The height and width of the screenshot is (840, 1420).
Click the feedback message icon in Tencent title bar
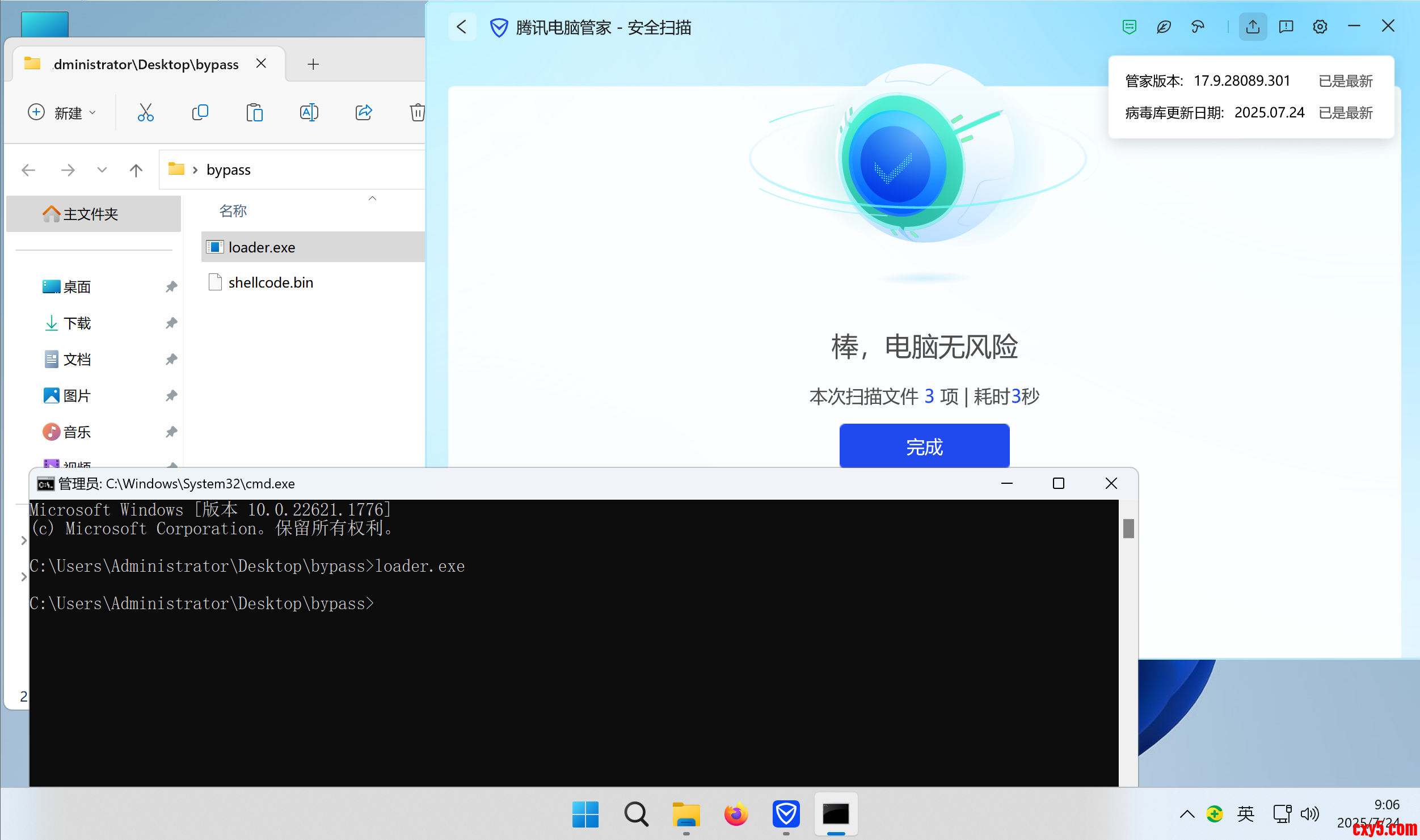1286,27
